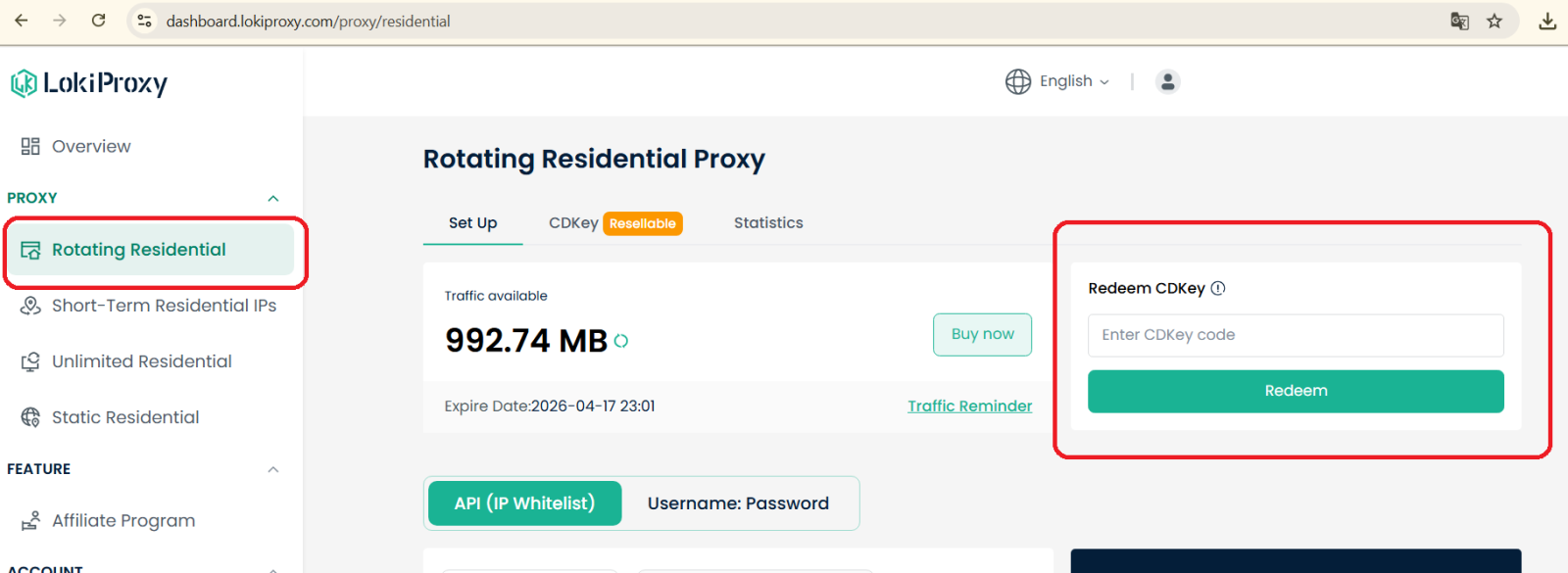
Task: Open Unlimited Residential in the sidebar
Action: (x=141, y=361)
